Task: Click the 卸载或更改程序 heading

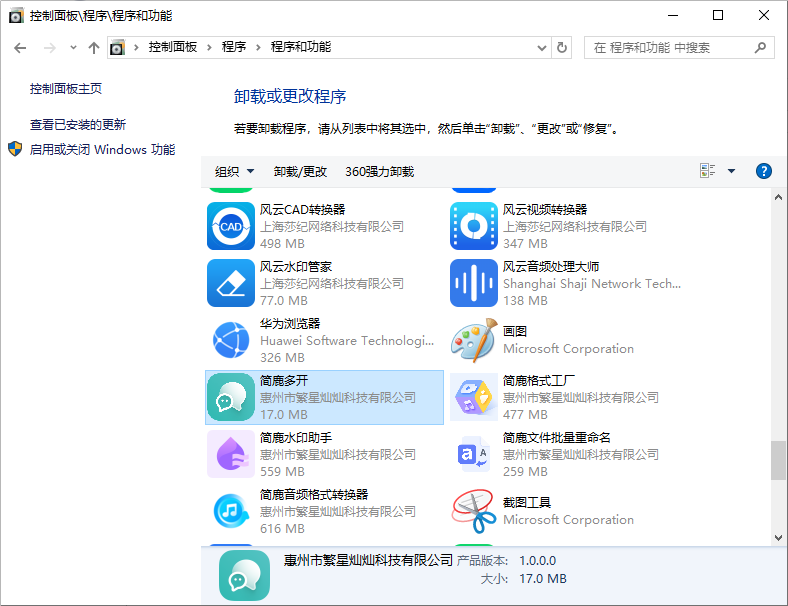Action: click(290, 96)
